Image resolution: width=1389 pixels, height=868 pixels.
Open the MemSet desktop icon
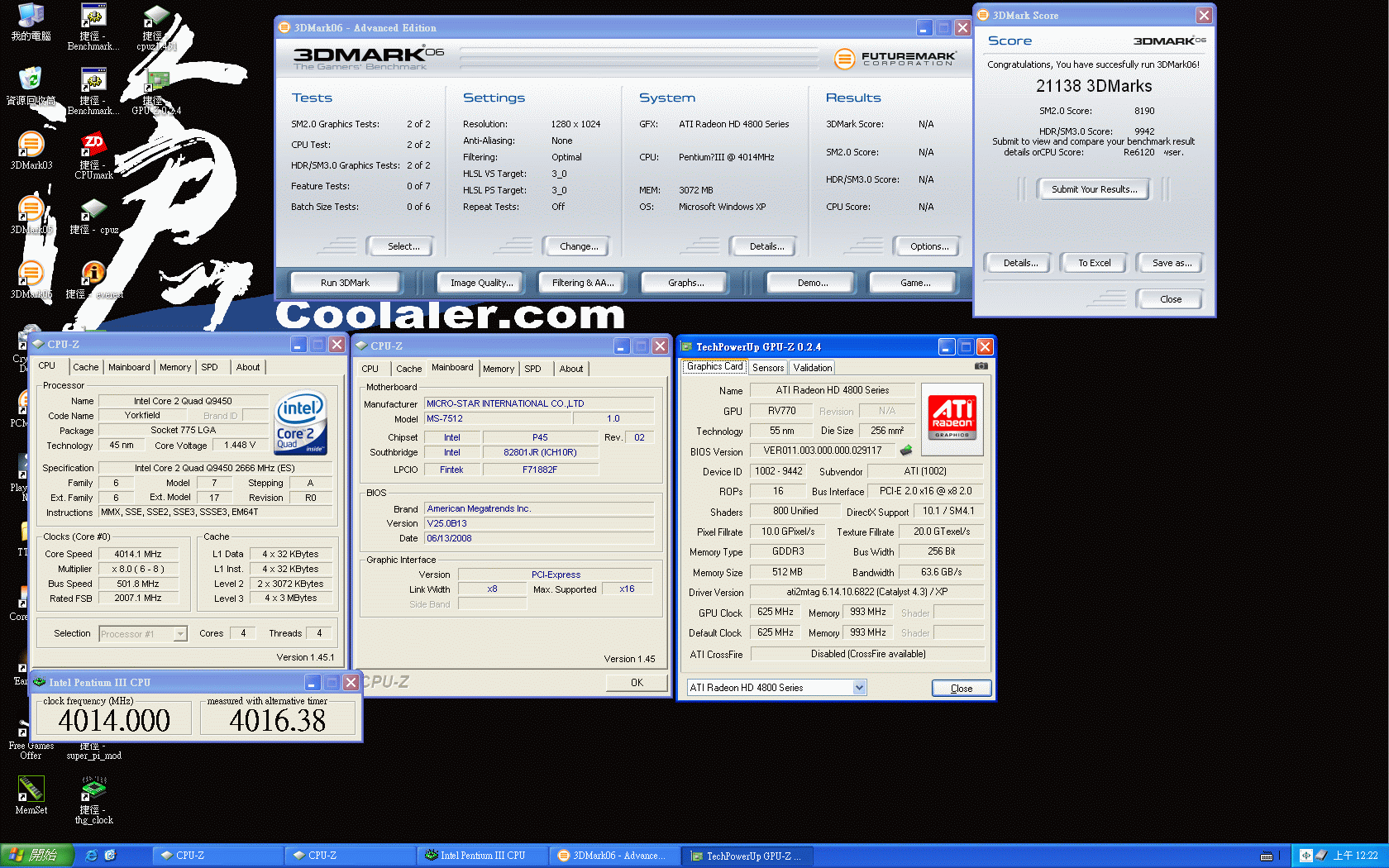coord(31,795)
